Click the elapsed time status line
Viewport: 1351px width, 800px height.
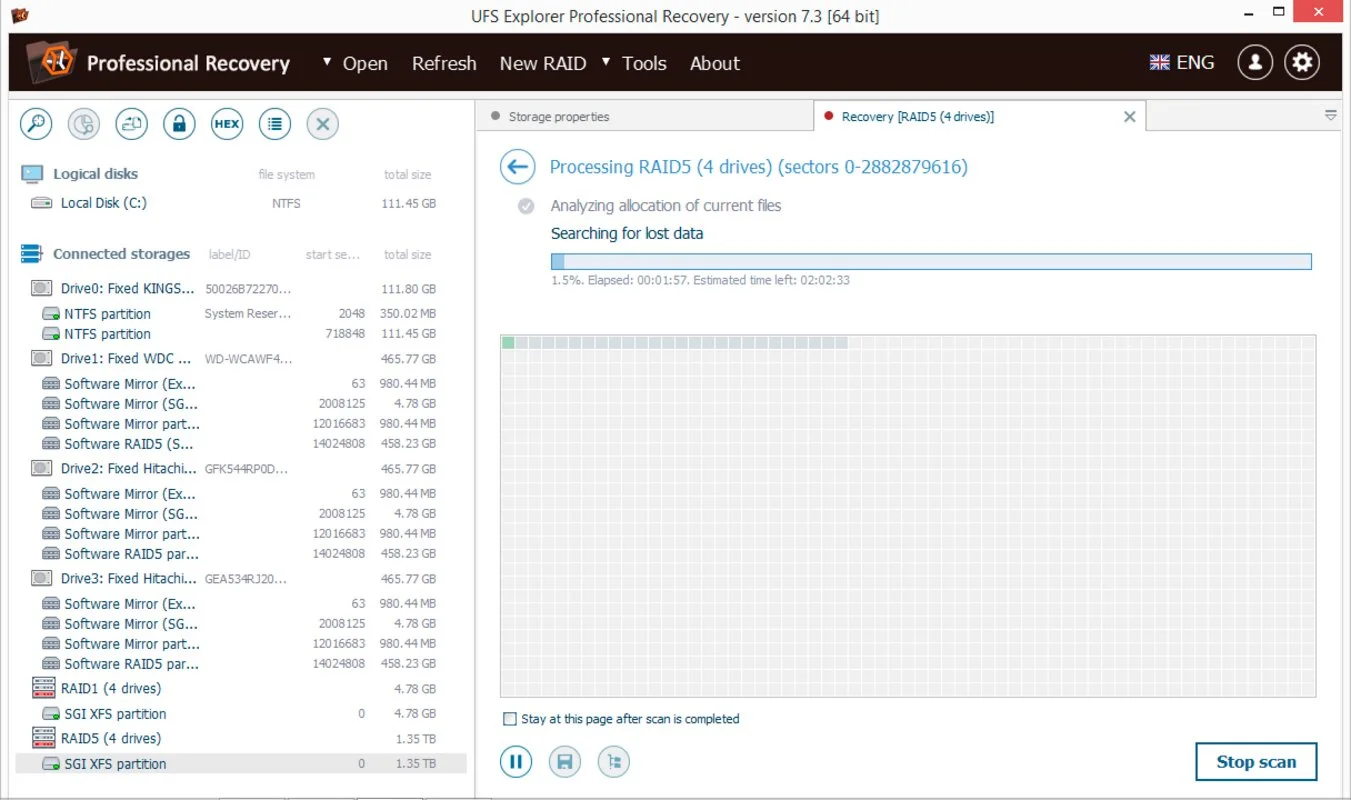pyautogui.click(x=700, y=280)
